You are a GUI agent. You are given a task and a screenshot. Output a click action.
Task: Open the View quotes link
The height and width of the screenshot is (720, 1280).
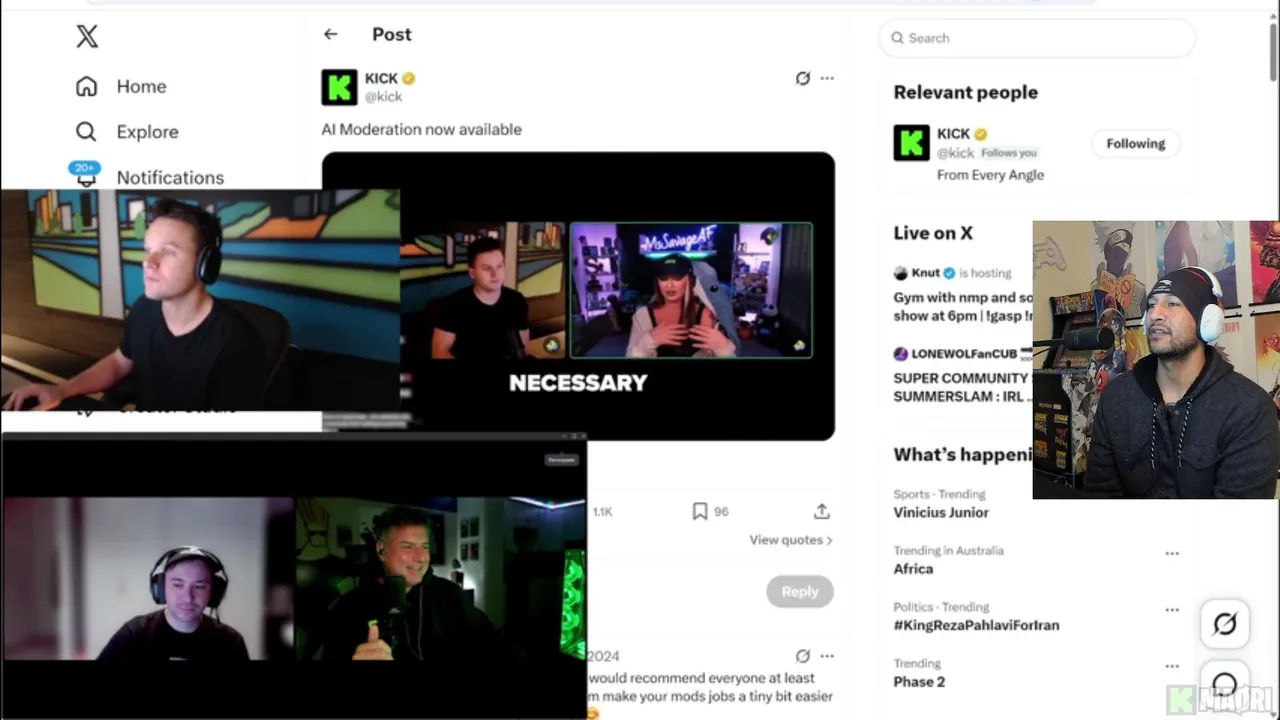791,540
